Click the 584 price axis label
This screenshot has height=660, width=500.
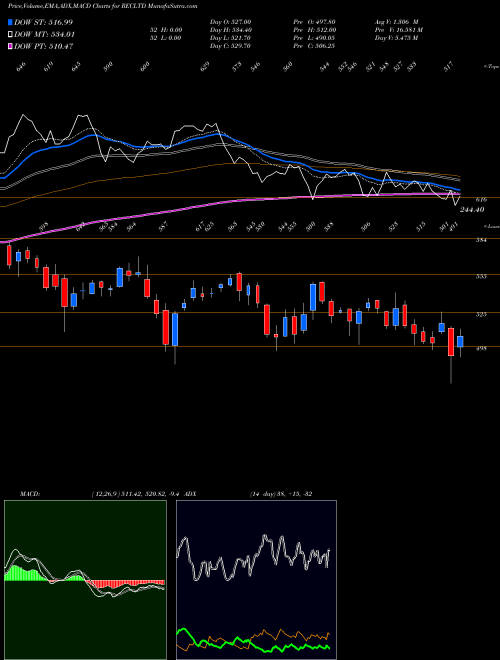(x=481, y=240)
